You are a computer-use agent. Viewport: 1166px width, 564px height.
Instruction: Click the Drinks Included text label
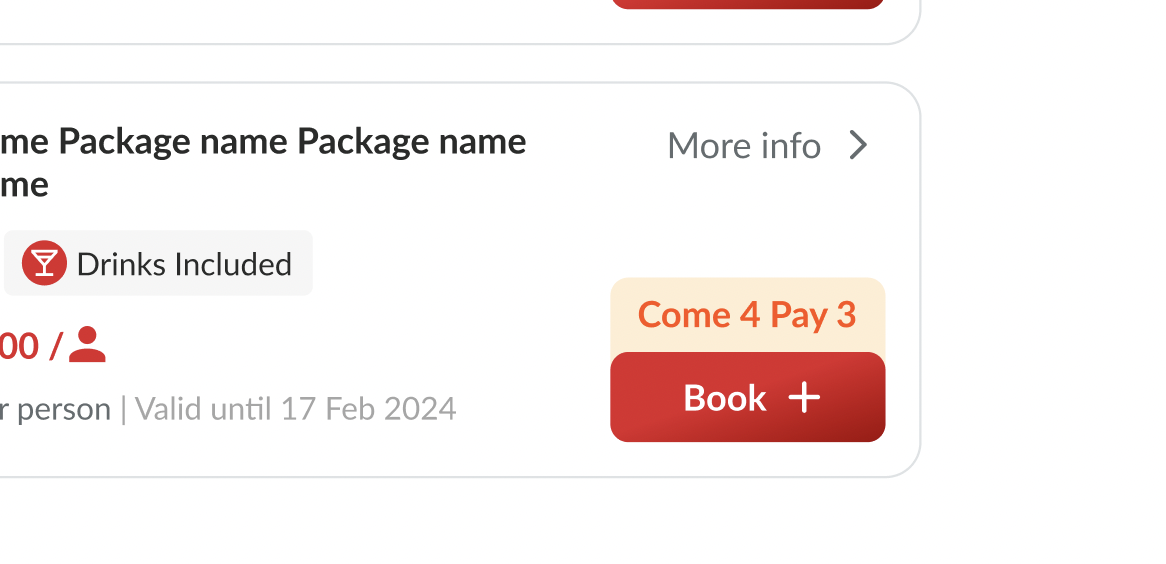[x=184, y=264]
